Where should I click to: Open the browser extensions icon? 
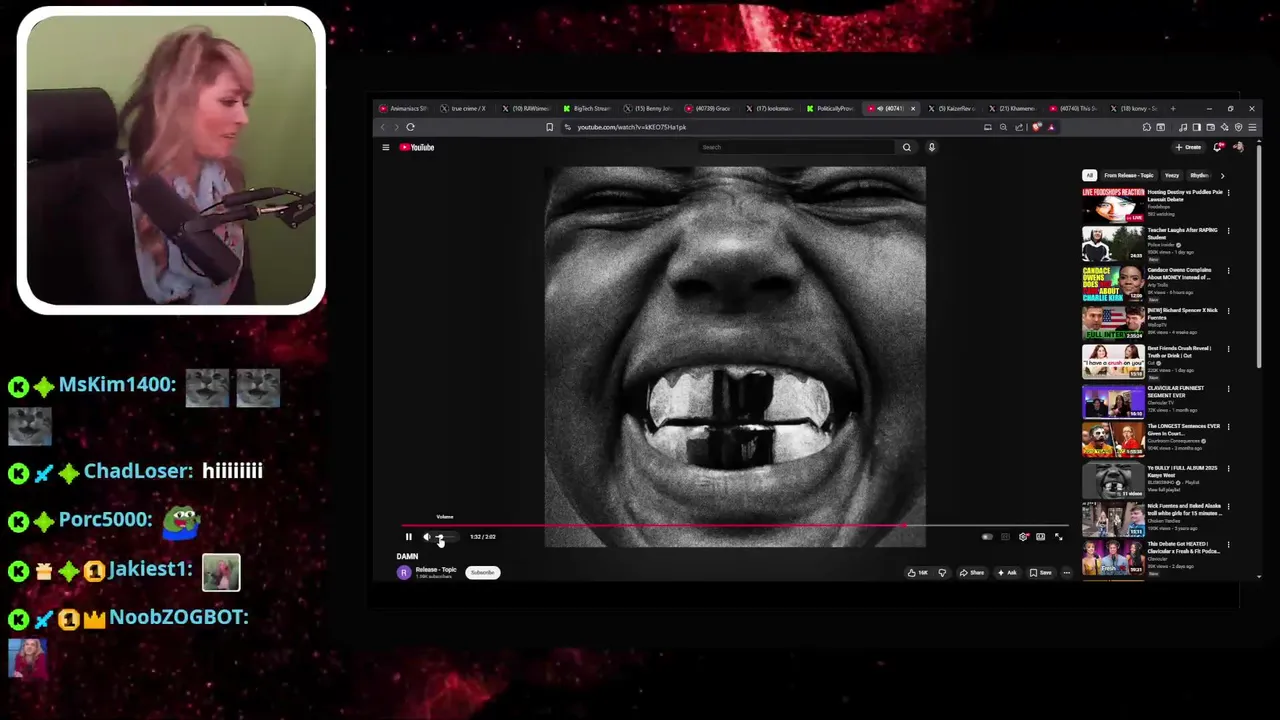(1147, 127)
